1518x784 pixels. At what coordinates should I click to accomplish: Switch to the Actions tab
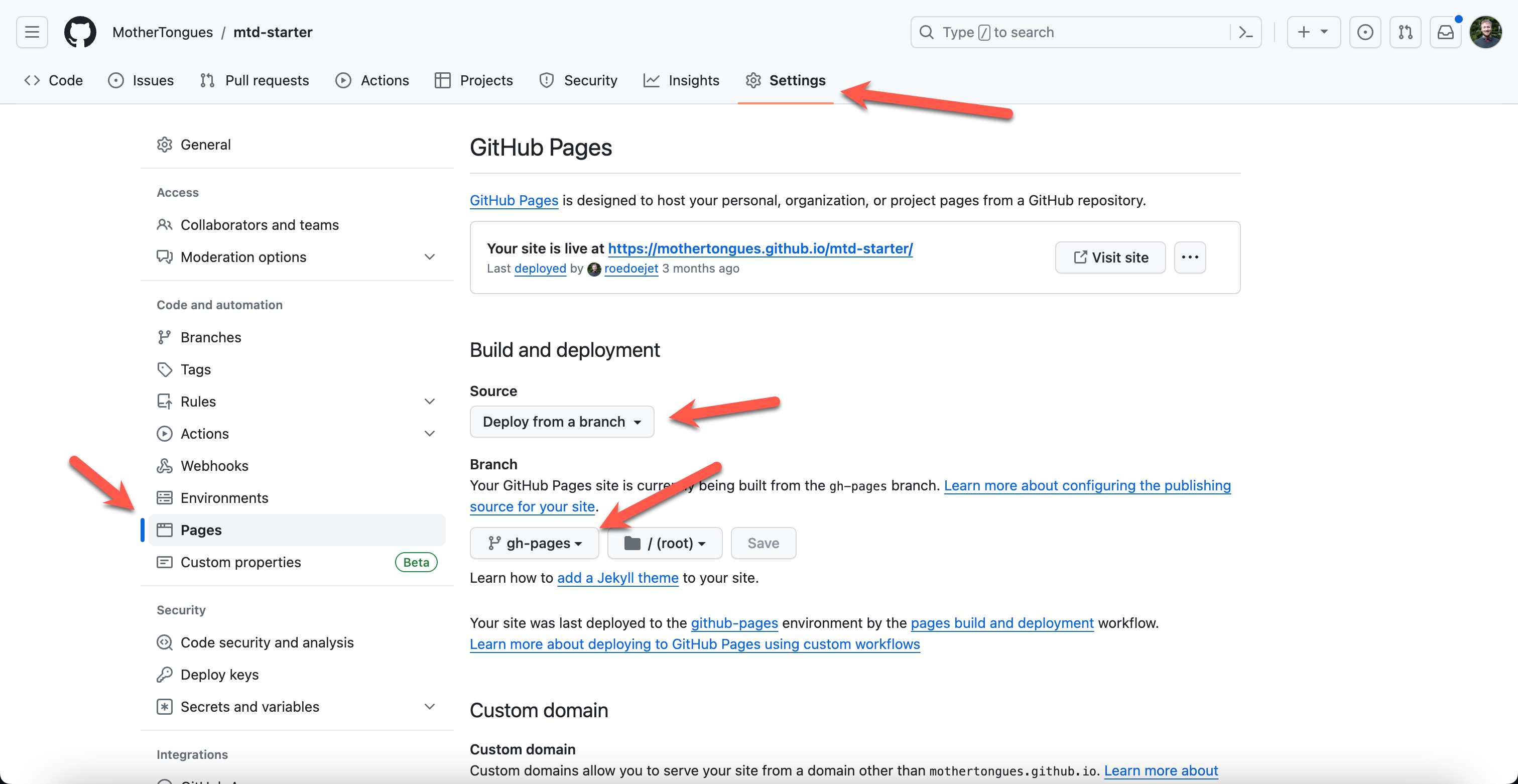click(372, 80)
